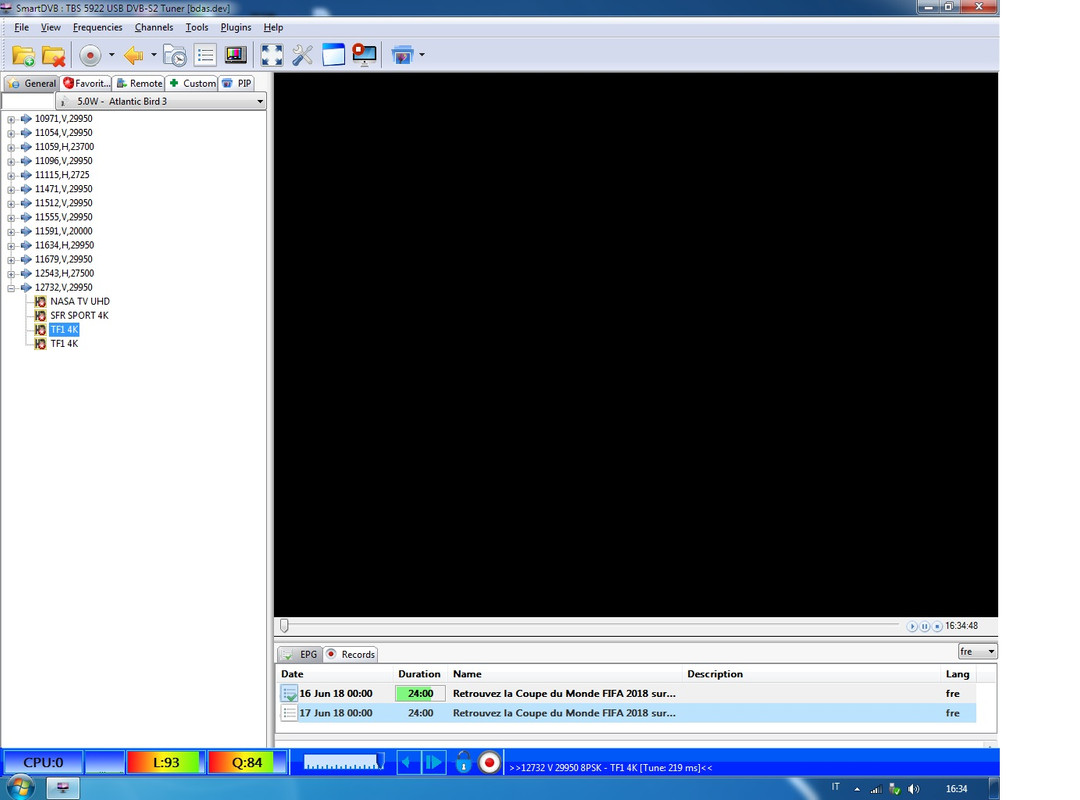Click the status bar record button
Image resolution: width=1080 pixels, height=800 pixels.
coord(489,763)
